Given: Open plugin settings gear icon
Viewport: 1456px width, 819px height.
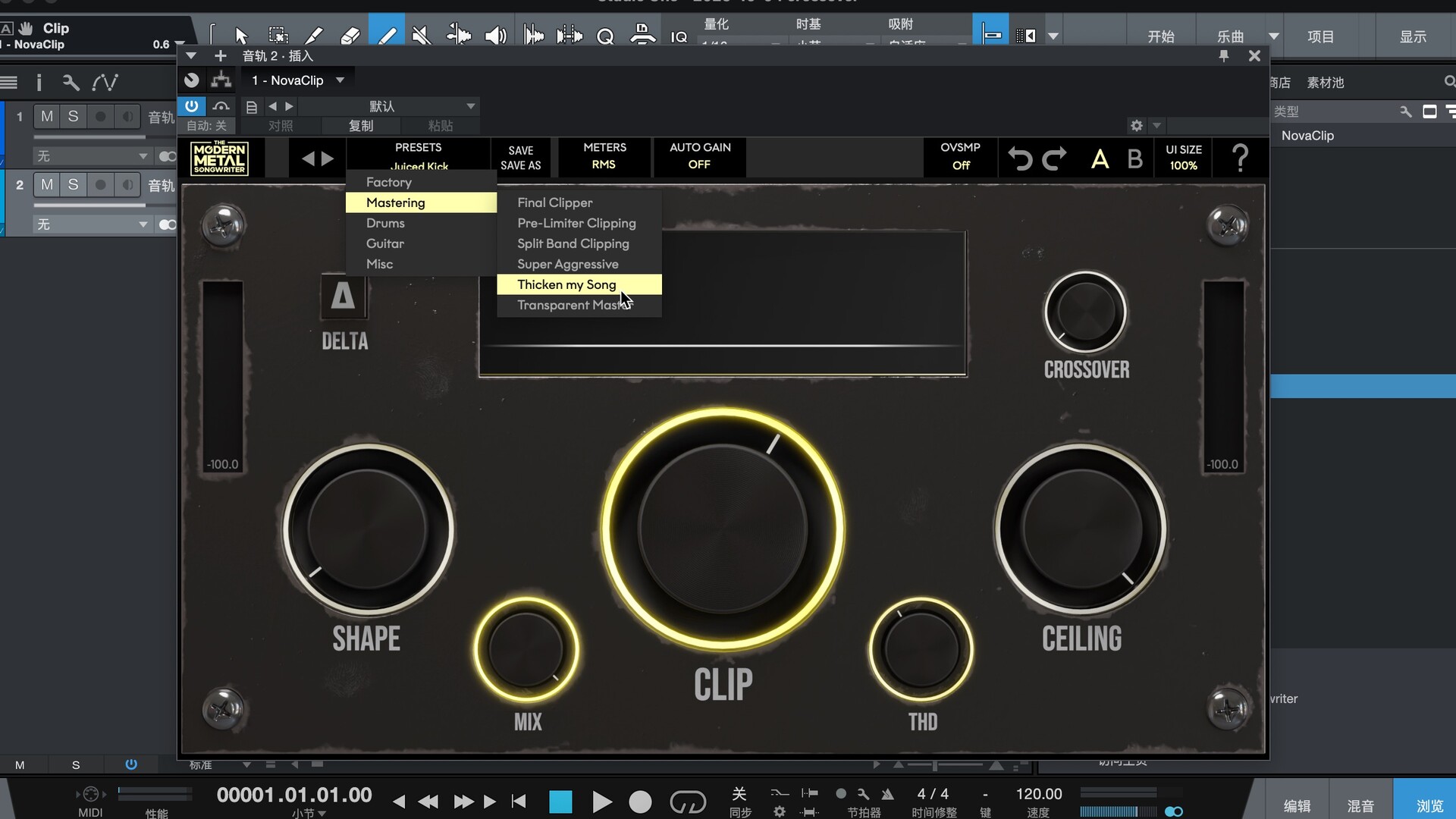Looking at the screenshot, I should click(1136, 126).
